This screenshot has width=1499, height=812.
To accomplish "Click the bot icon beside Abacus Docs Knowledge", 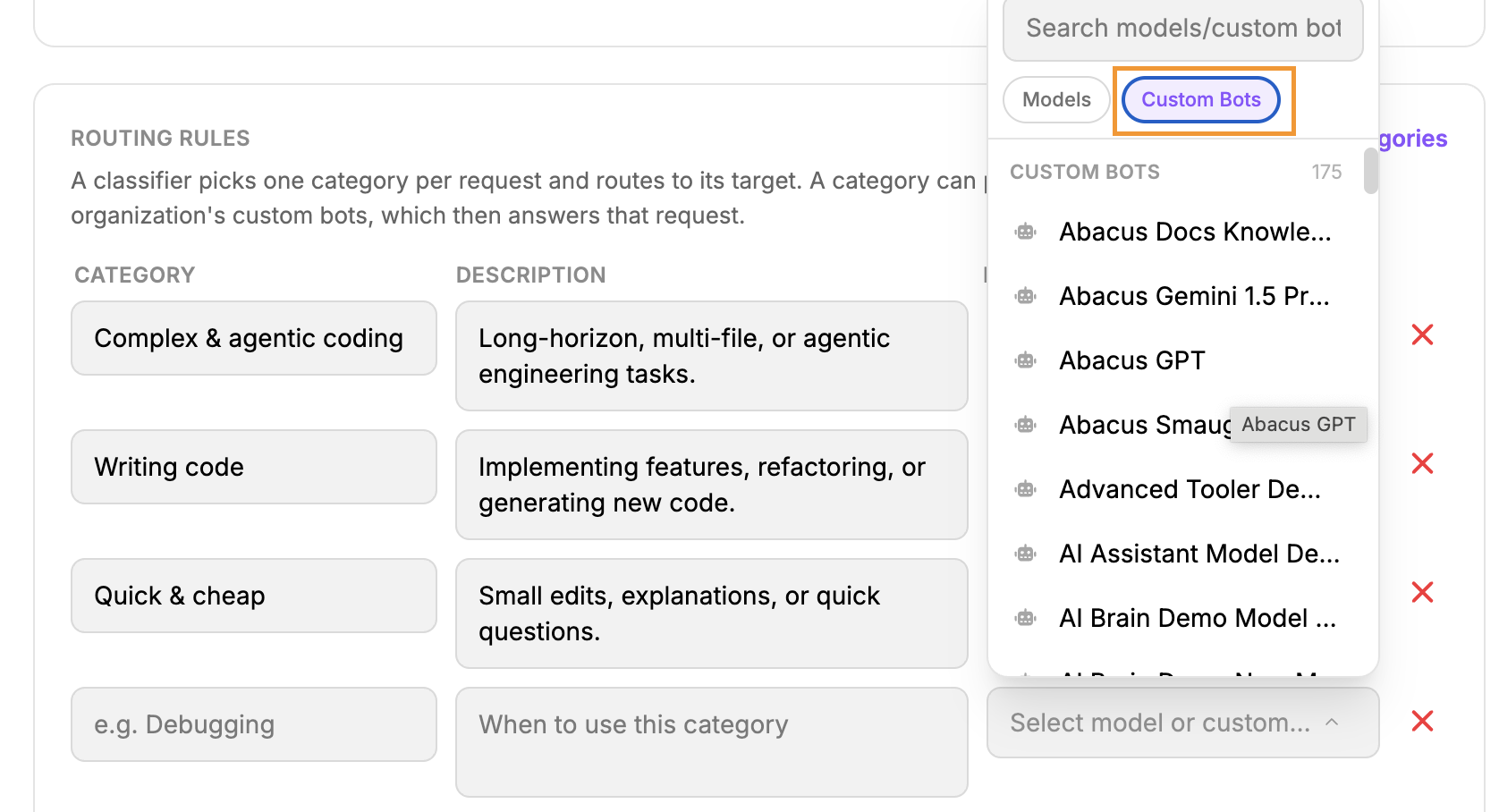I will (1026, 233).
